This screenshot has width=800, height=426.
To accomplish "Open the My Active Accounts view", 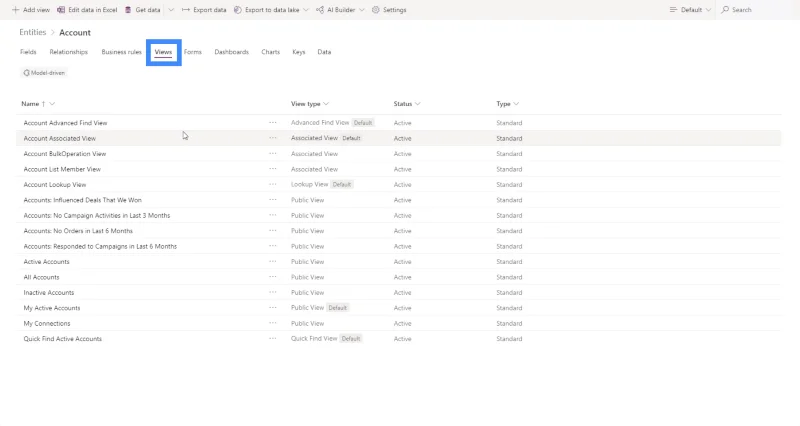I will [52, 308].
